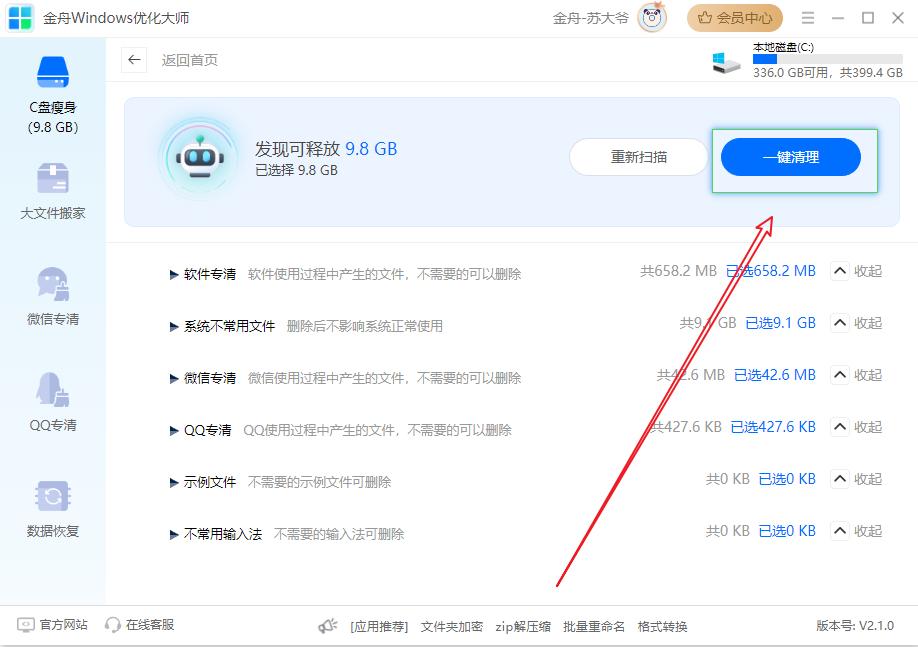
Task: Expand the 系统不常用文件 category
Action: (174, 326)
